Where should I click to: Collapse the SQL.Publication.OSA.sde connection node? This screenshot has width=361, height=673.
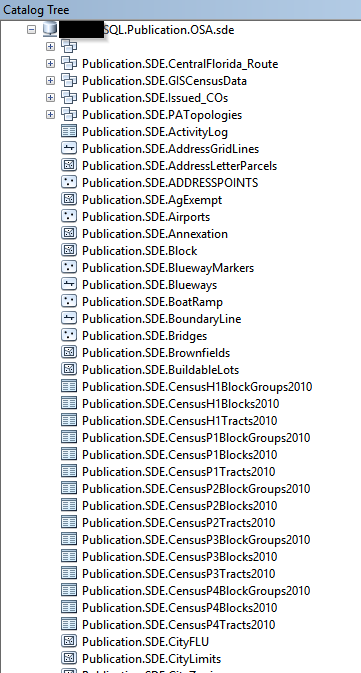click(x=31, y=30)
